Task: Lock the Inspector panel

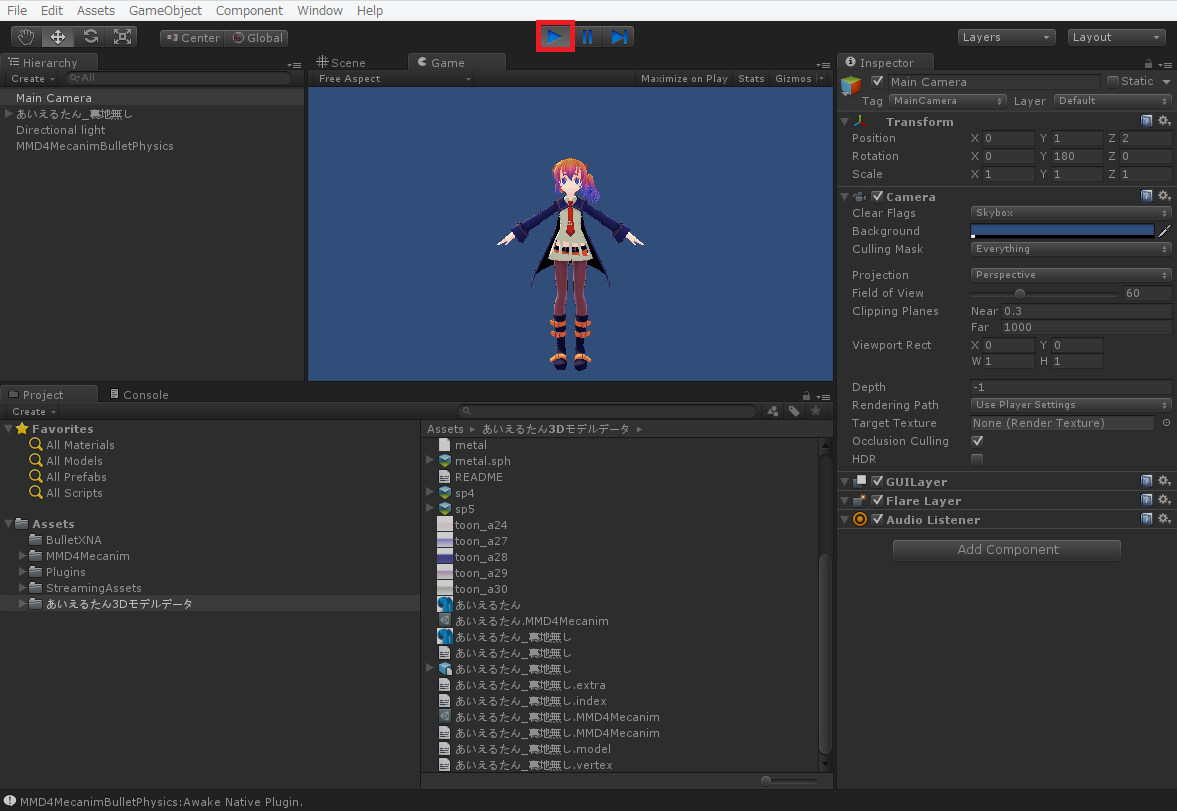Action: click(1148, 64)
